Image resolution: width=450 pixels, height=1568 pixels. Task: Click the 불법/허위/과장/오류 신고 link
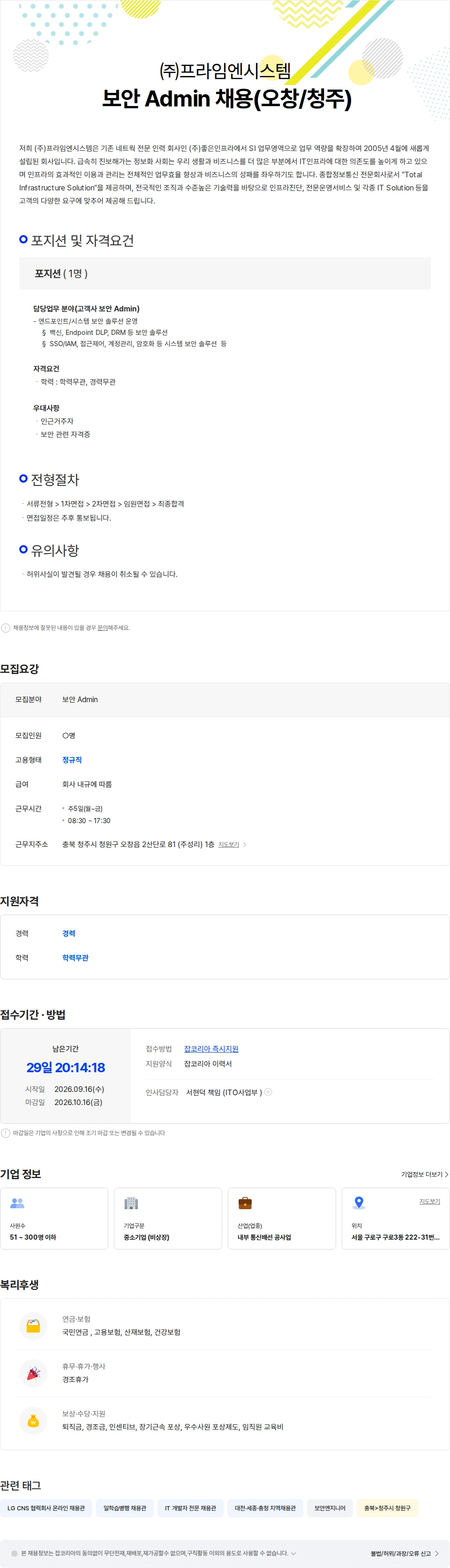coord(405,1553)
